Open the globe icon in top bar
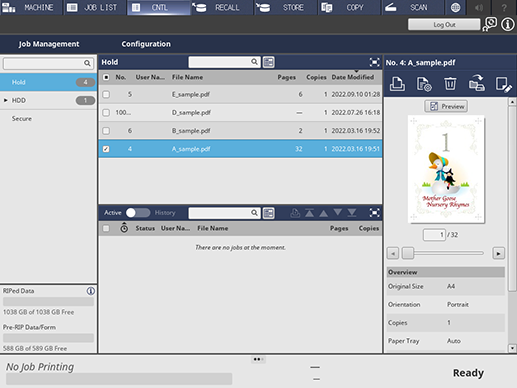The width and height of the screenshot is (517, 388). 455,8
